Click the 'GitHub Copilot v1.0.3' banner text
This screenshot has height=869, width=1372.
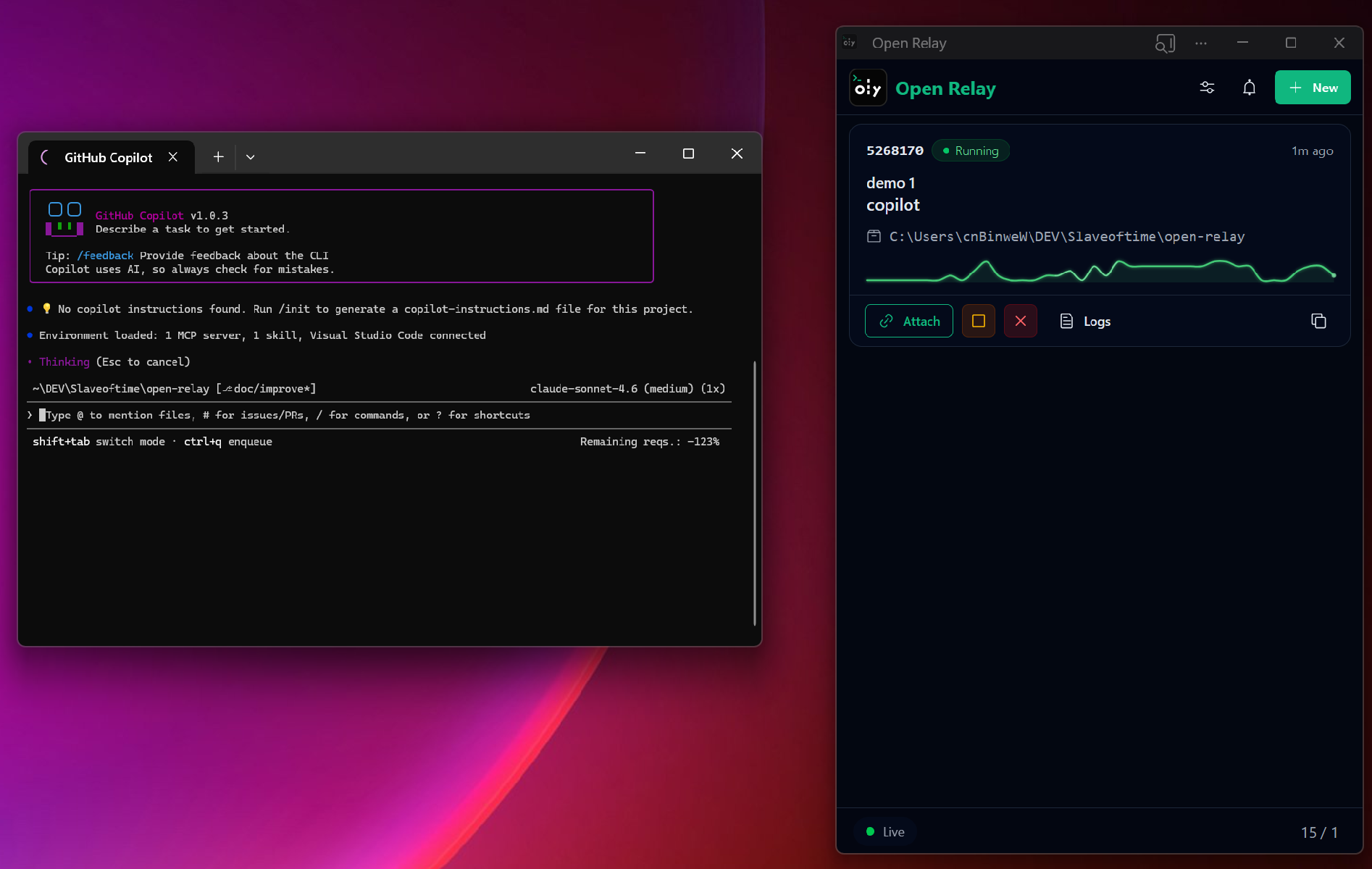(x=162, y=216)
